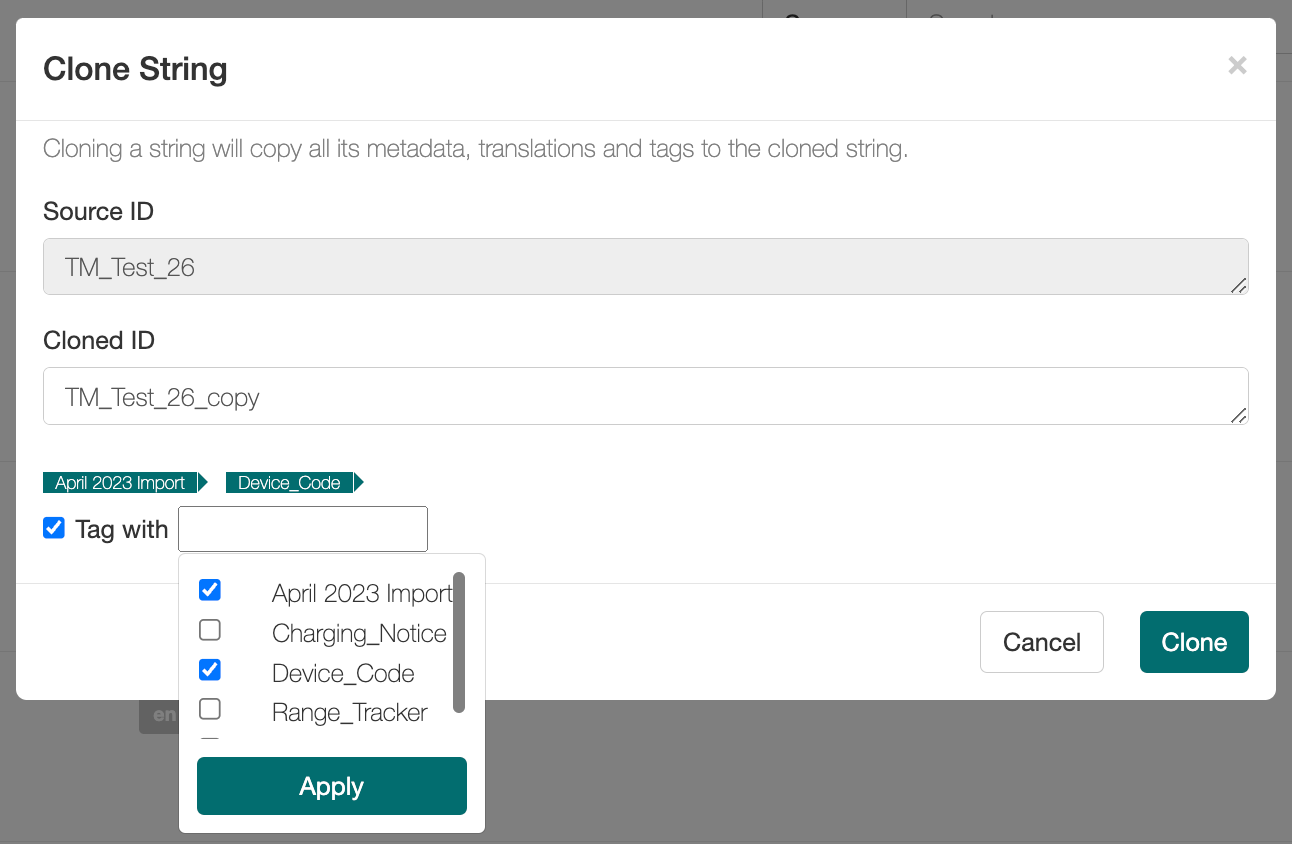Click the April 2023 Import tag chip
This screenshot has width=1292, height=844.
coord(118,482)
